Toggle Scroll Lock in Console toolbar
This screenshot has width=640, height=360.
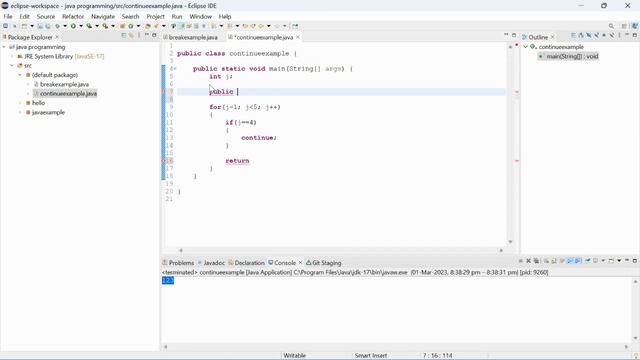click(x=554, y=260)
